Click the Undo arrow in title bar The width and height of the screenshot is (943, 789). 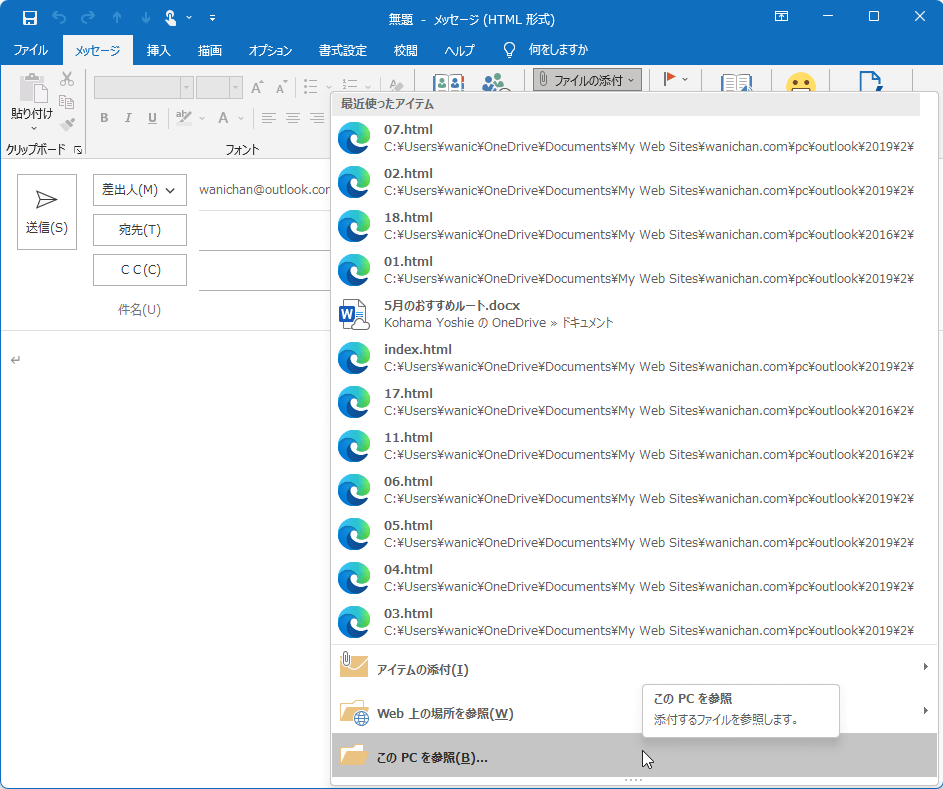(x=59, y=18)
